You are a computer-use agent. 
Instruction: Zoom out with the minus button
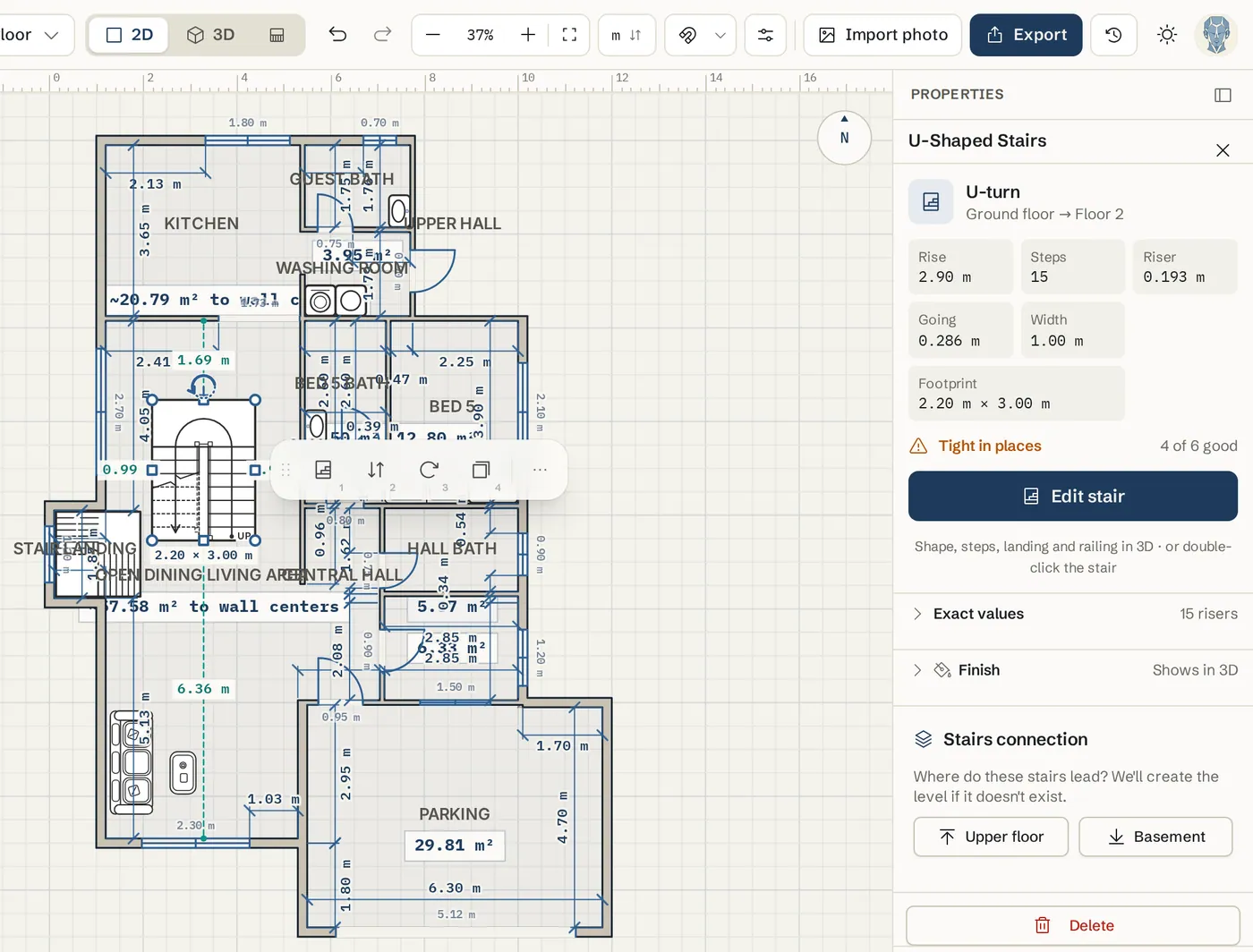433,35
